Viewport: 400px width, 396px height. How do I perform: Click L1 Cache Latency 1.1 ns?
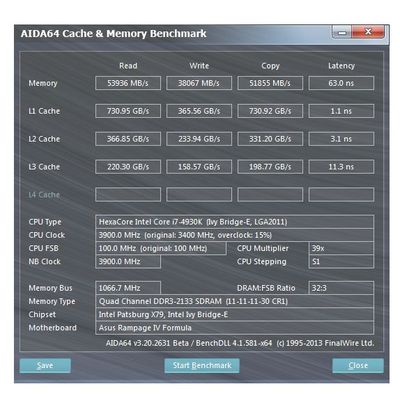tap(341, 111)
